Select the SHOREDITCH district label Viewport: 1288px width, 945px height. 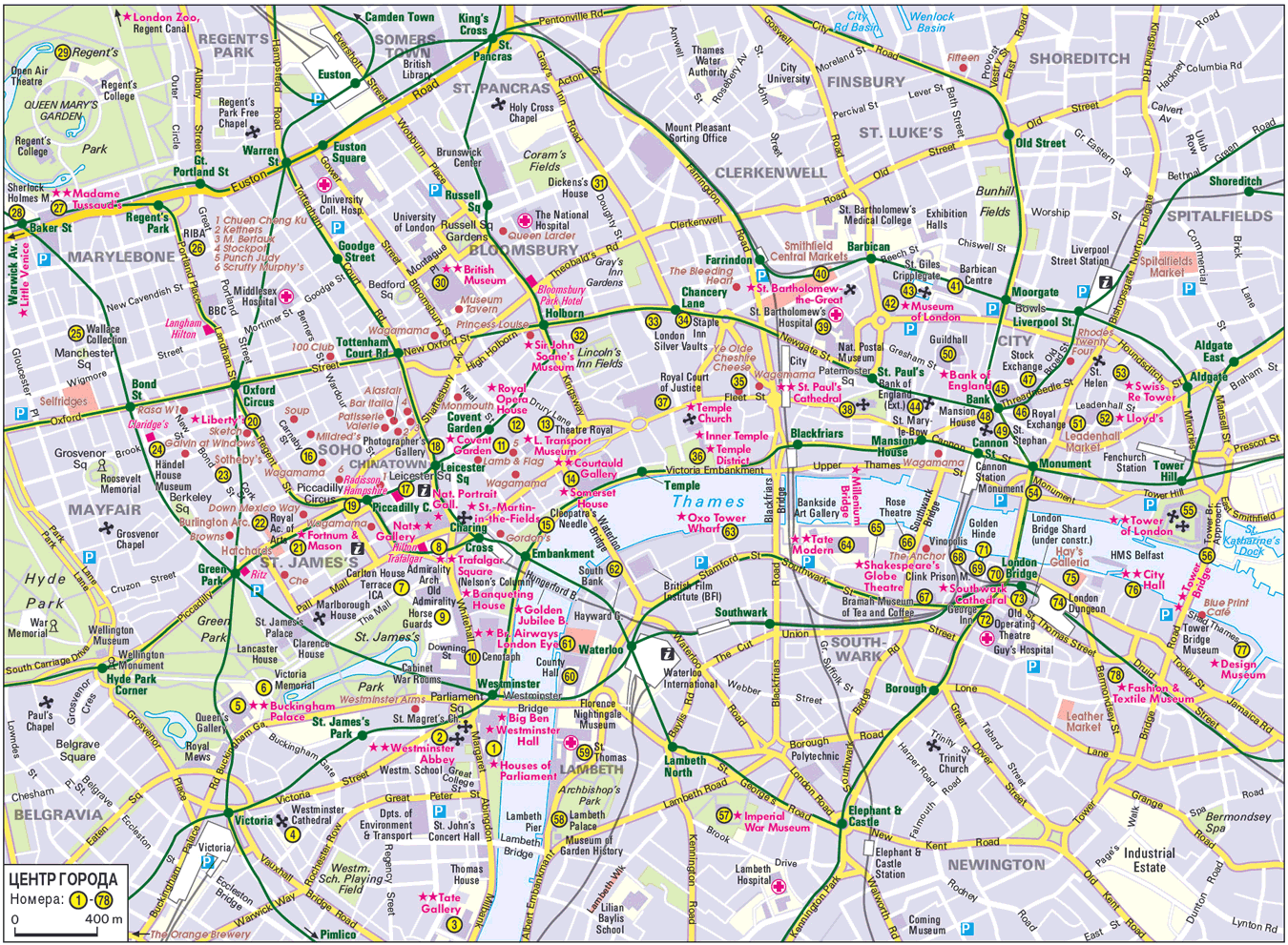(x=1079, y=58)
